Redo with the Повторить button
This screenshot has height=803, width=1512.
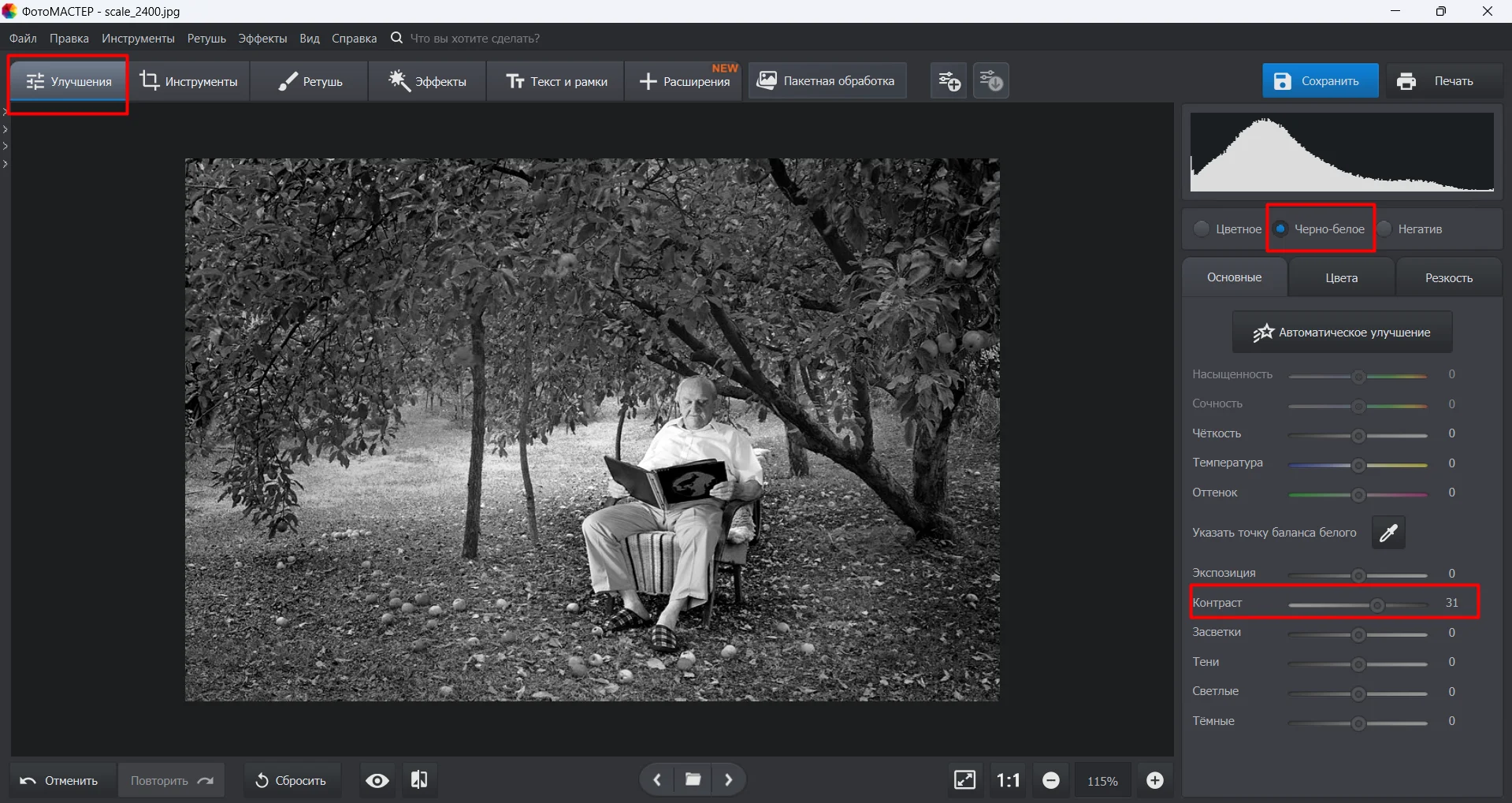coord(171,780)
